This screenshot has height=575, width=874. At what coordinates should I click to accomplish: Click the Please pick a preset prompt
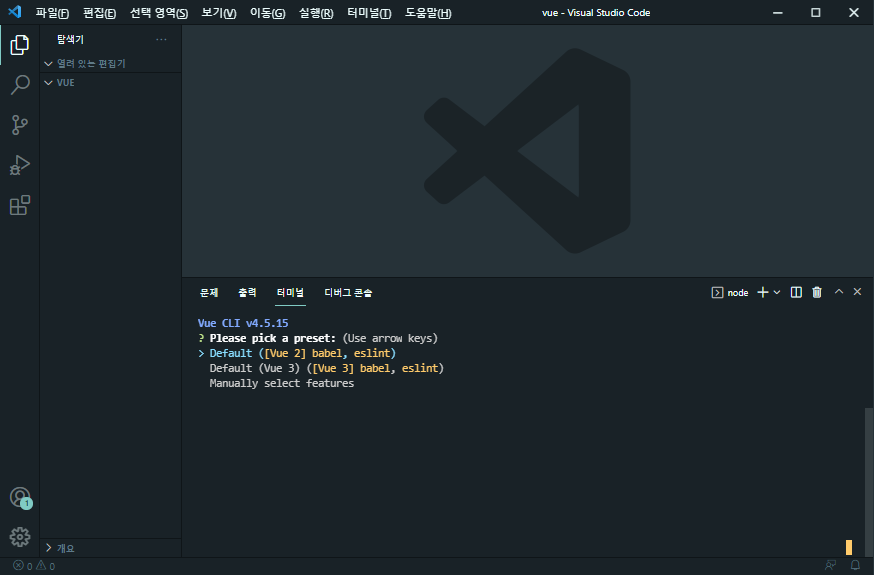(x=273, y=338)
